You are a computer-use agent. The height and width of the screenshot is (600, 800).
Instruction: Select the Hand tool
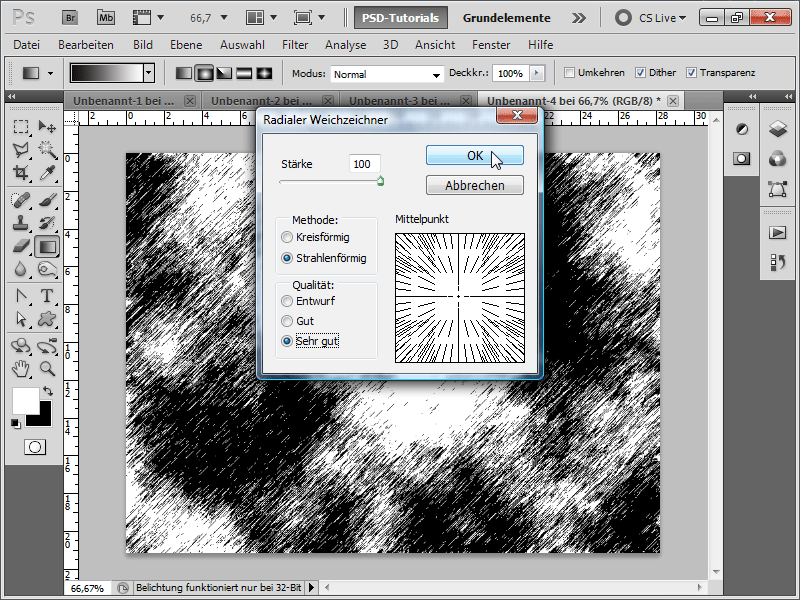21,368
